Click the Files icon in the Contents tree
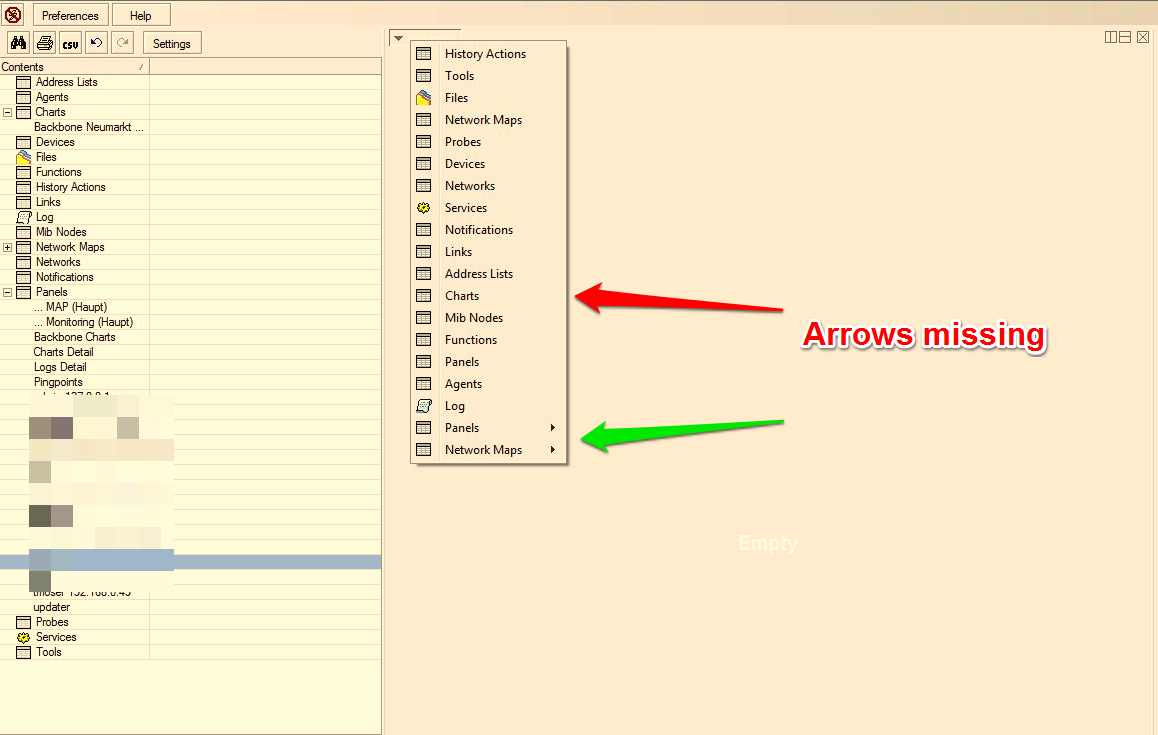The height and width of the screenshot is (735, 1158). point(24,157)
